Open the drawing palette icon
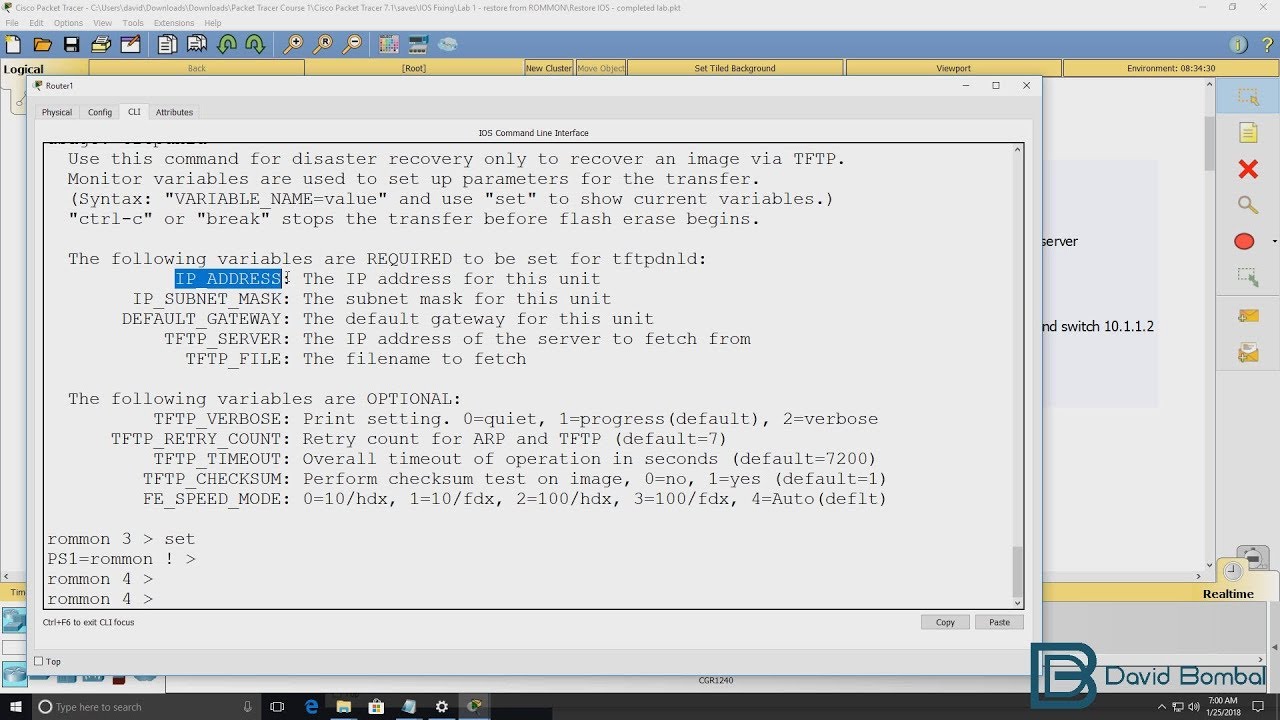The image size is (1280, 720). [x=388, y=44]
